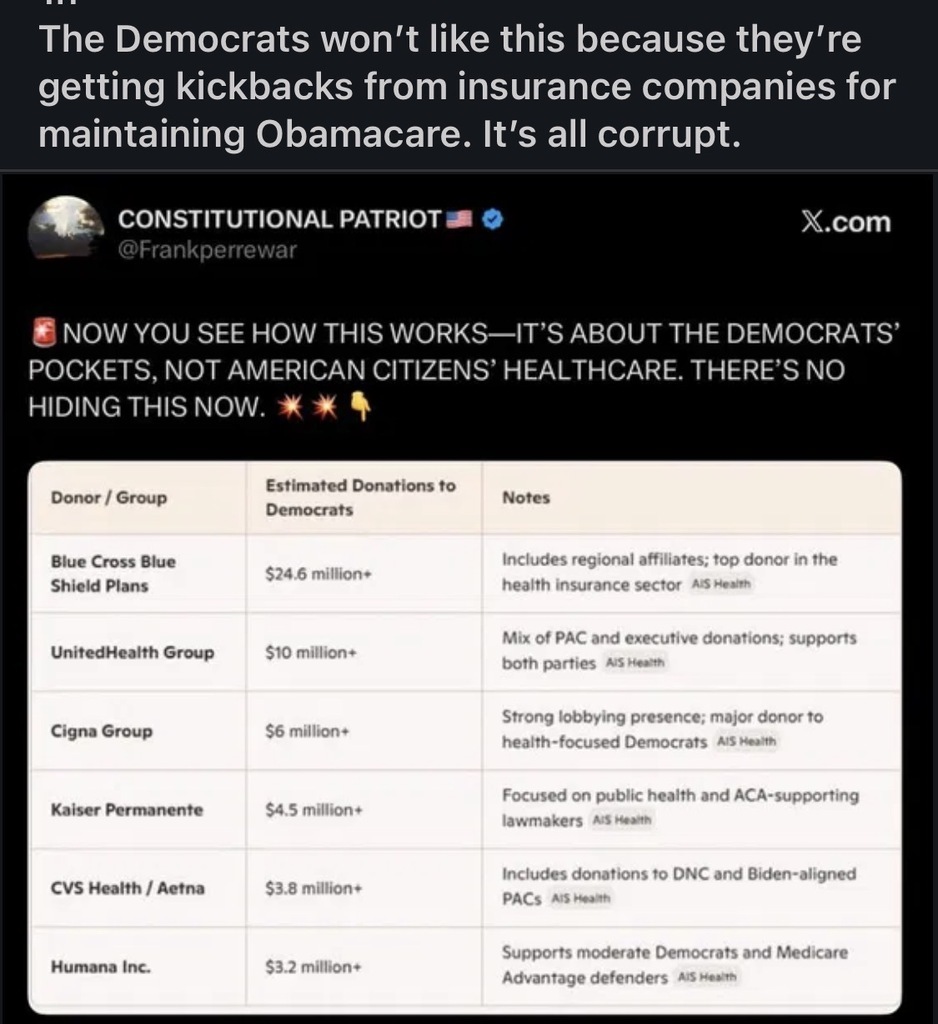This screenshot has width=938, height=1024.
Task: Select the 'Notes' column header
Action: pyautogui.click(x=526, y=497)
